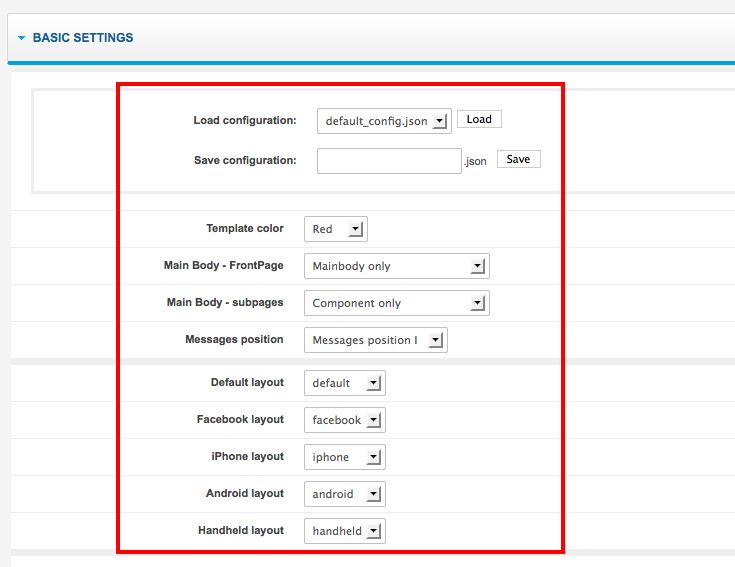Viewport: 735px width, 567px height.
Task: Open the Main Body - subpages dropdown
Action: (397, 303)
